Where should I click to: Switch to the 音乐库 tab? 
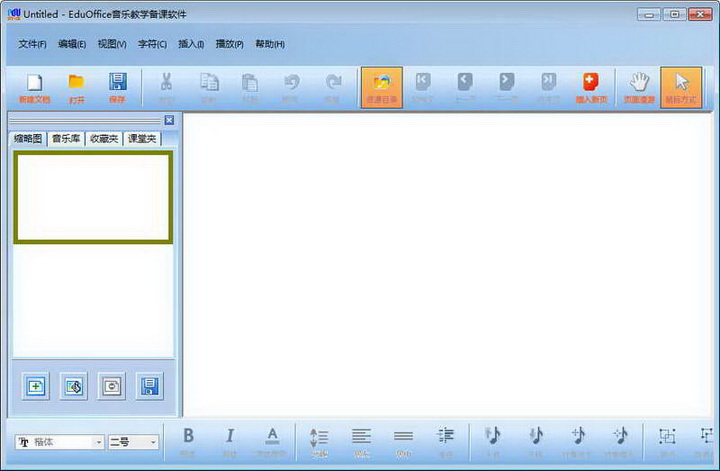pyautogui.click(x=66, y=139)
